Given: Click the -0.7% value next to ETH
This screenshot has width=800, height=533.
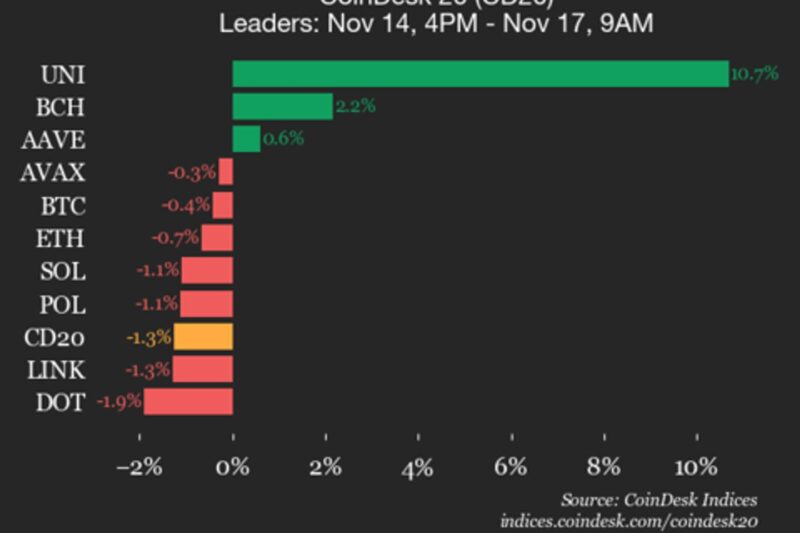Looking at the screenshot, I should (x=174, y=238).
